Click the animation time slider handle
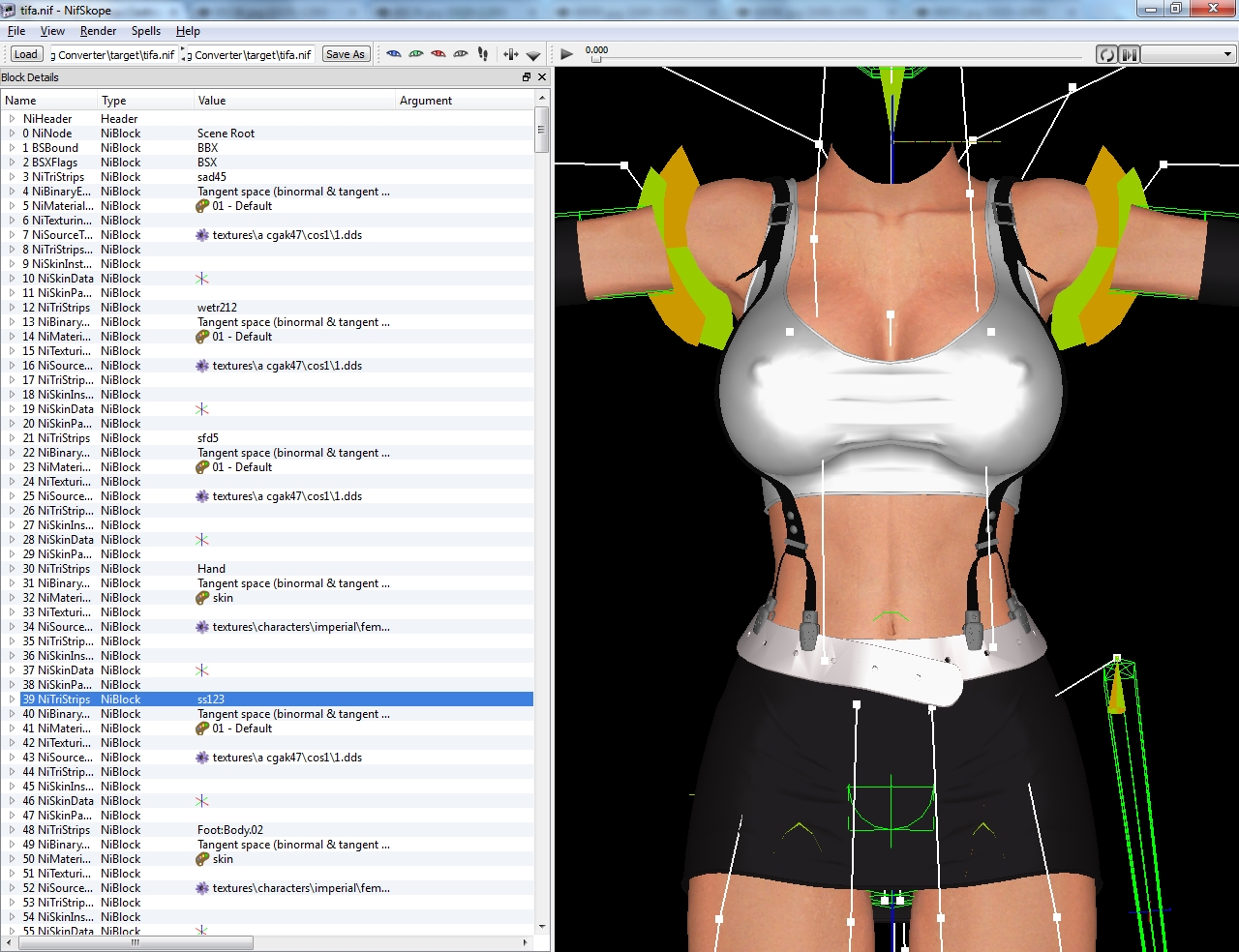 point(596,59)
